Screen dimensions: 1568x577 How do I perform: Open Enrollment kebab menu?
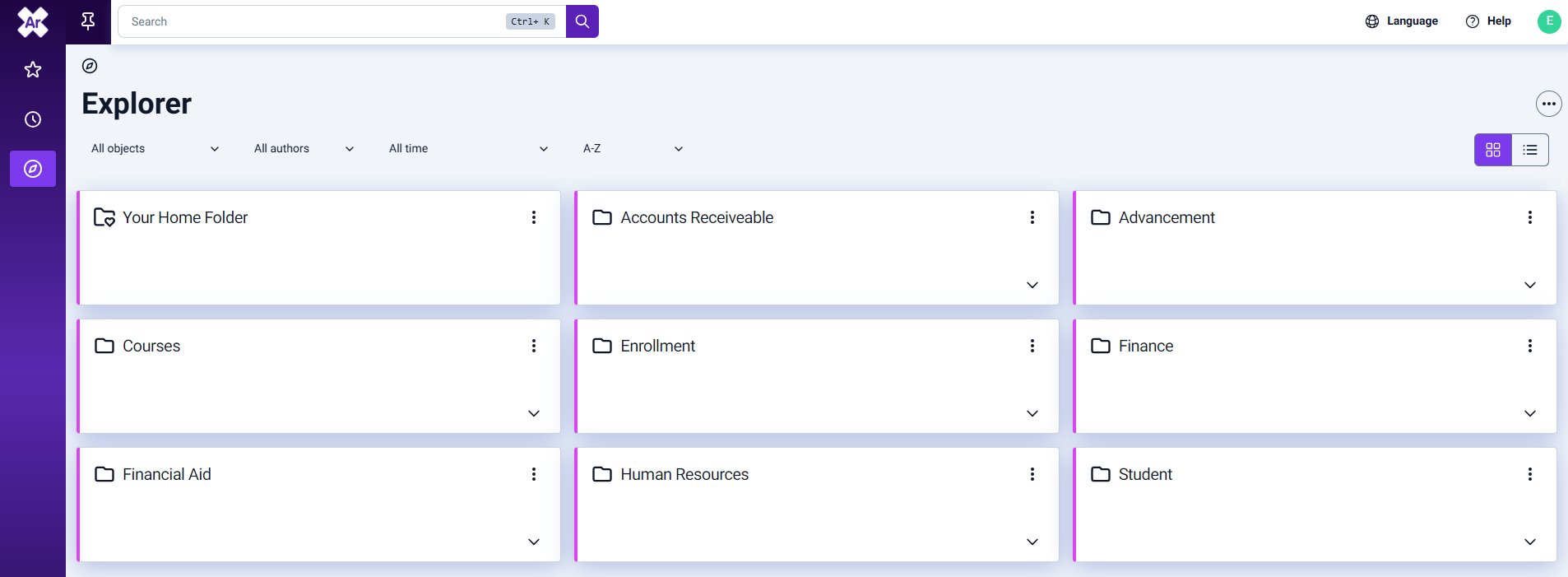coord(1032,346)
